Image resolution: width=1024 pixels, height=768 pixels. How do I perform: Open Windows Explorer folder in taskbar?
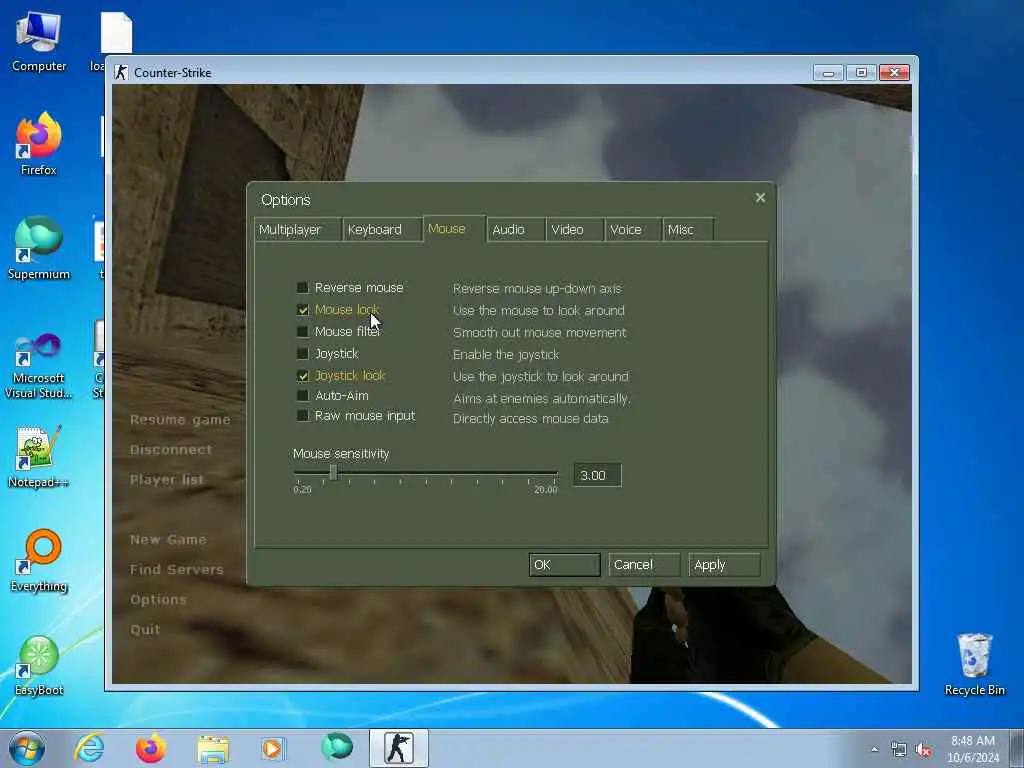213,748
